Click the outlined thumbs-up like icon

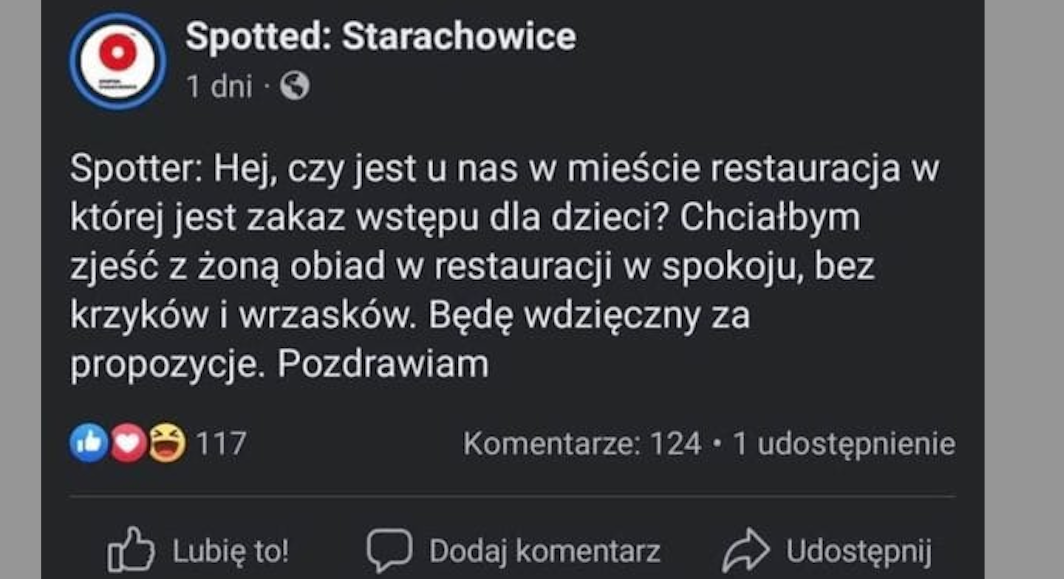[x=130, y=551]
